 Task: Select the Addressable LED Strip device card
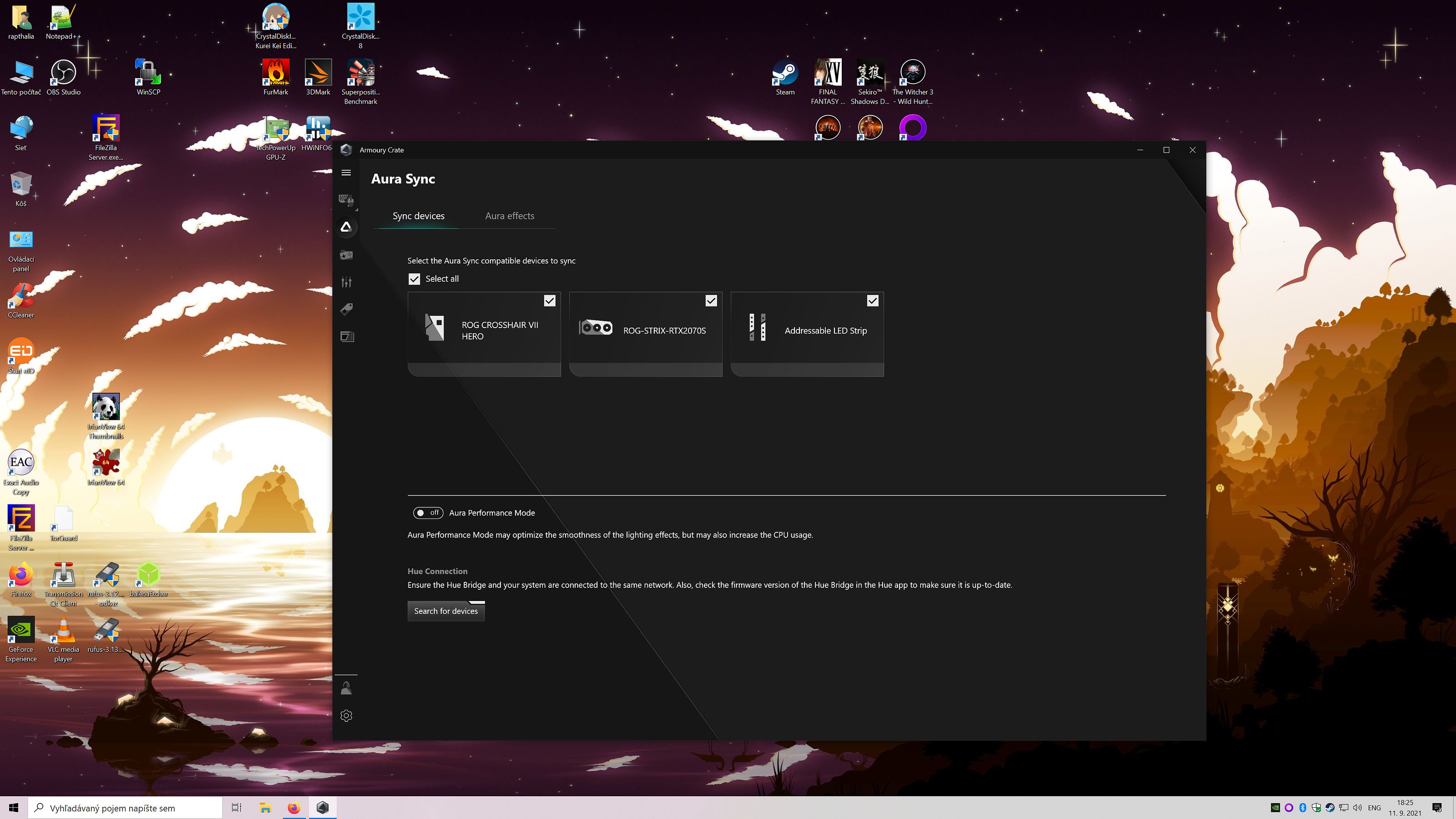click(x=807, y=334)
